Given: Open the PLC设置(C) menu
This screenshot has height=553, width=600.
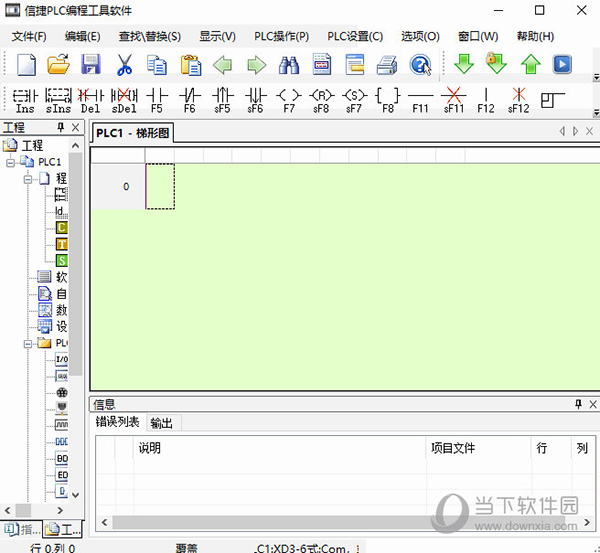Looking at the screenshot, I should coord(355,36).
